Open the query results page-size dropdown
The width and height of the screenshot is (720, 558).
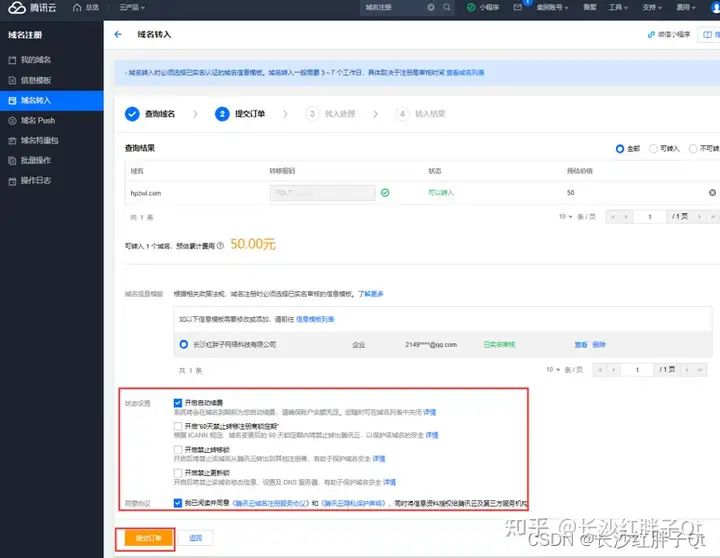click(565, 216)
